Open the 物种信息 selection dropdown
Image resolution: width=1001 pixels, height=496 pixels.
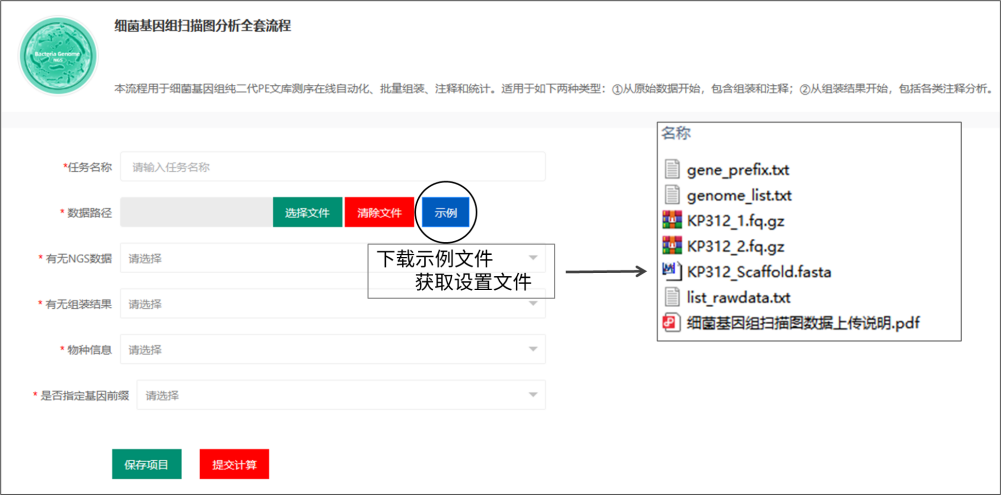pos(332,350)
